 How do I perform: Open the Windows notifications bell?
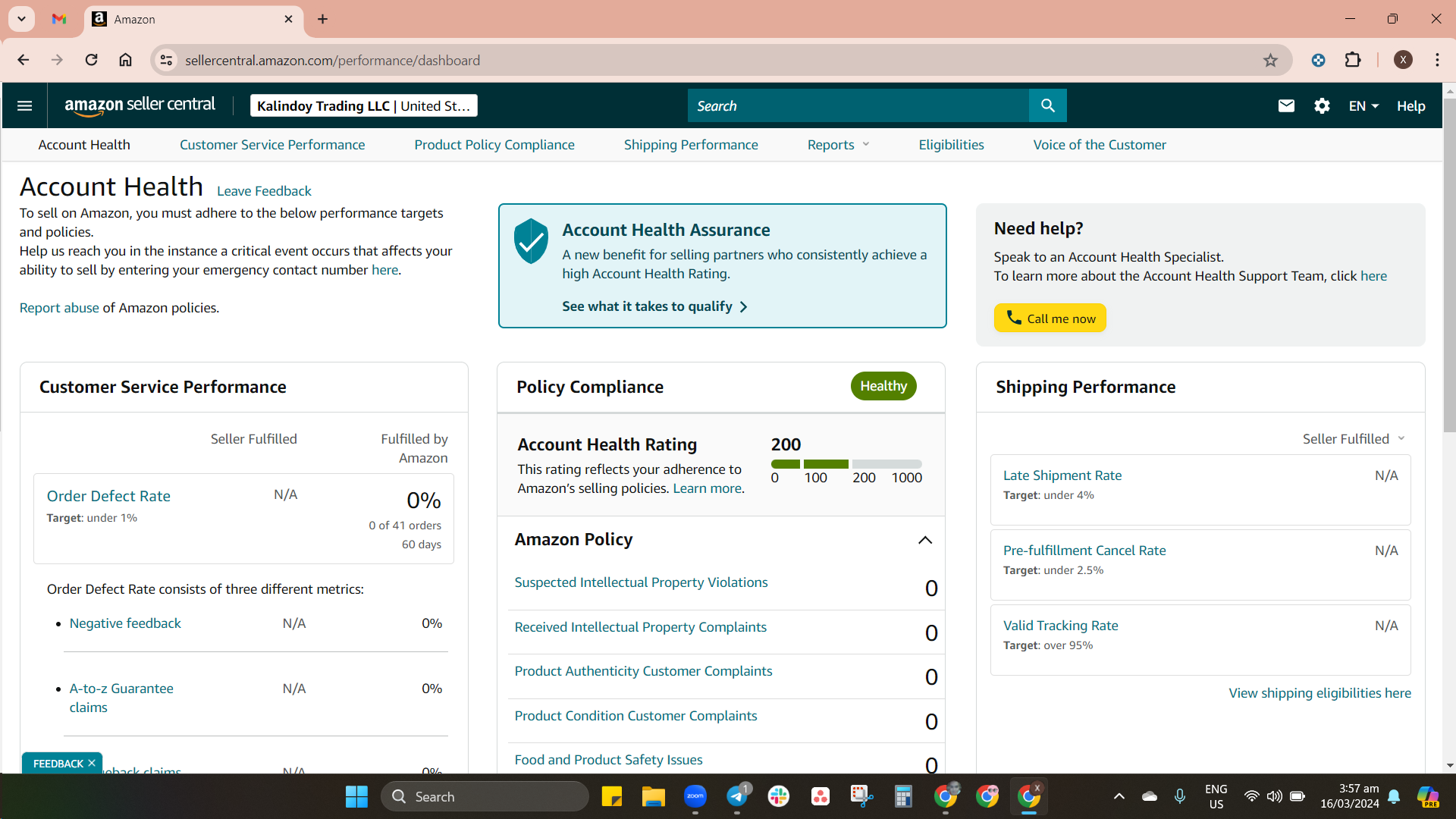pyautogui.click(x=1394, y=796)
